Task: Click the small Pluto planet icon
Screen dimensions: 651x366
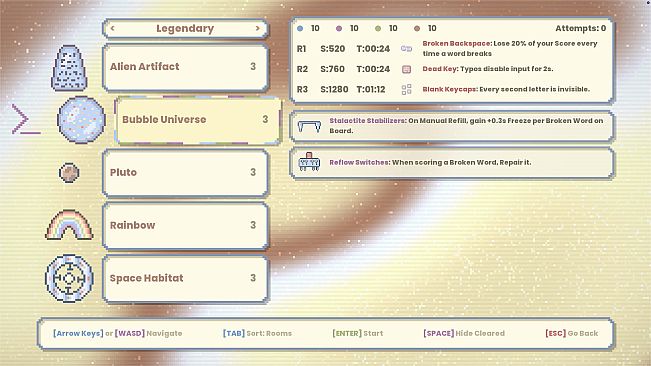Action: [69, 172]
